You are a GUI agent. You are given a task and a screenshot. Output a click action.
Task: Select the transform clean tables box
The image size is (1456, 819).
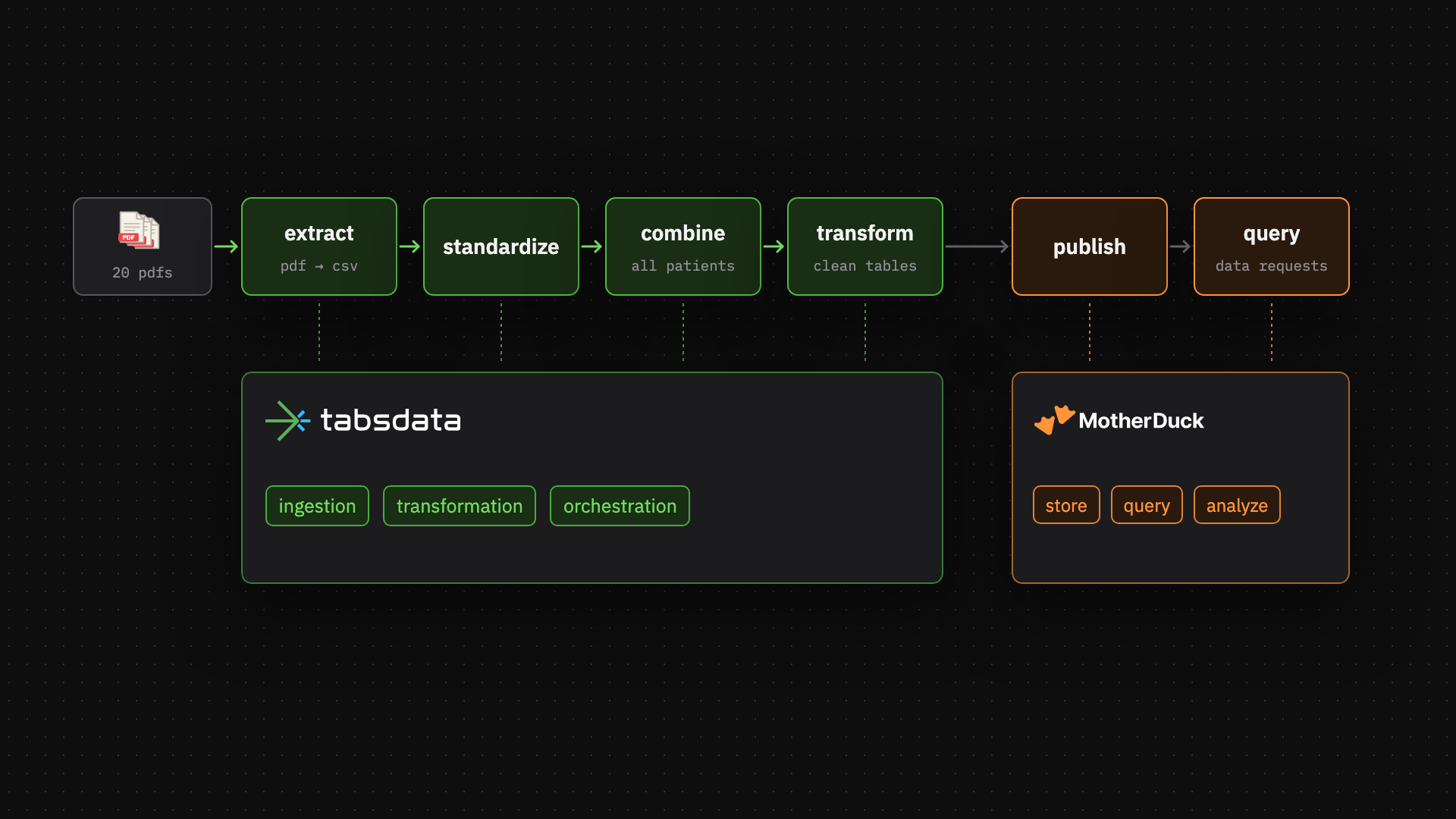[865, 246]
